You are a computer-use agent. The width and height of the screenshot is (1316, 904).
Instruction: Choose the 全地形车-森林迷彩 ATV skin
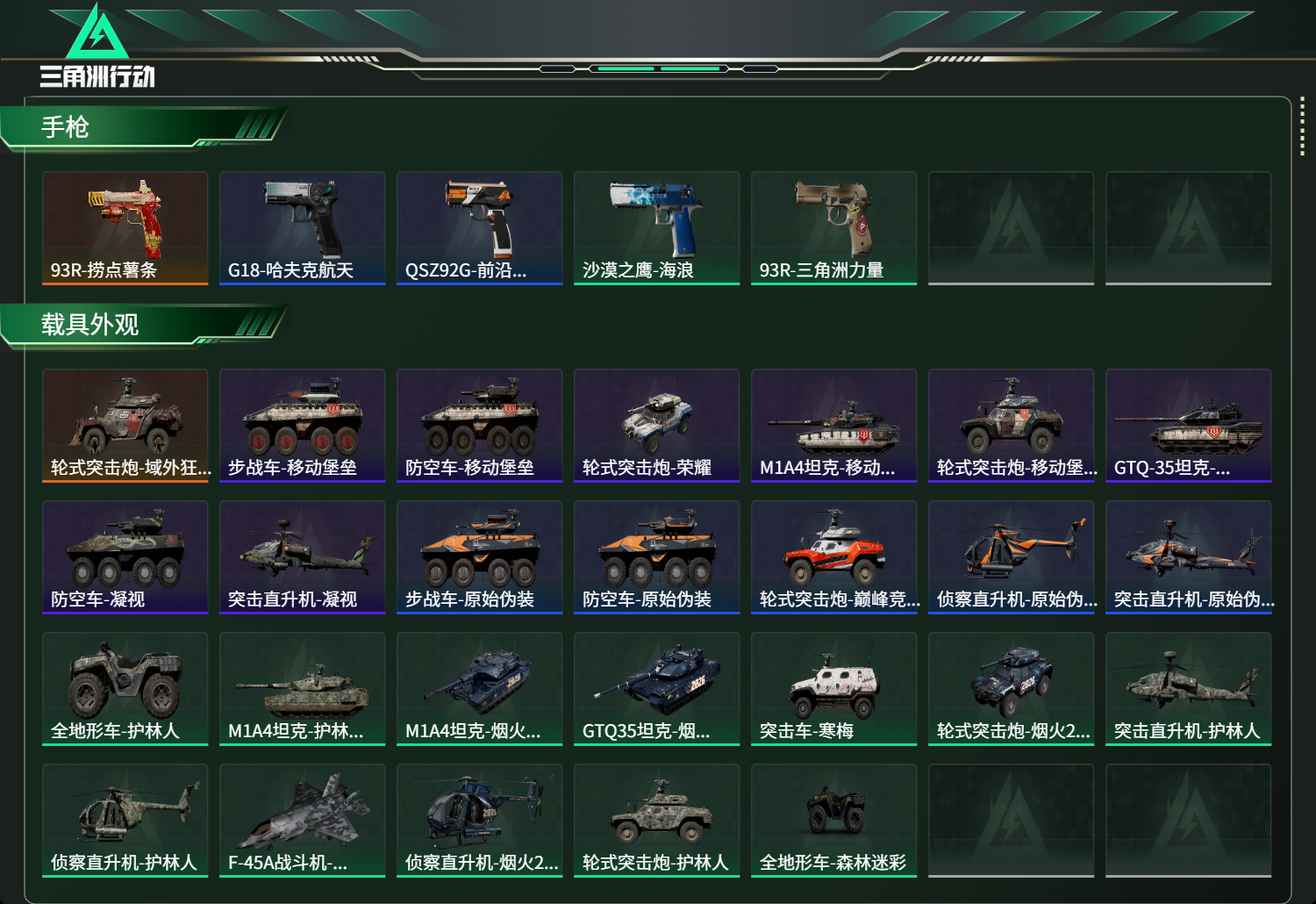[x=834, y=821]
